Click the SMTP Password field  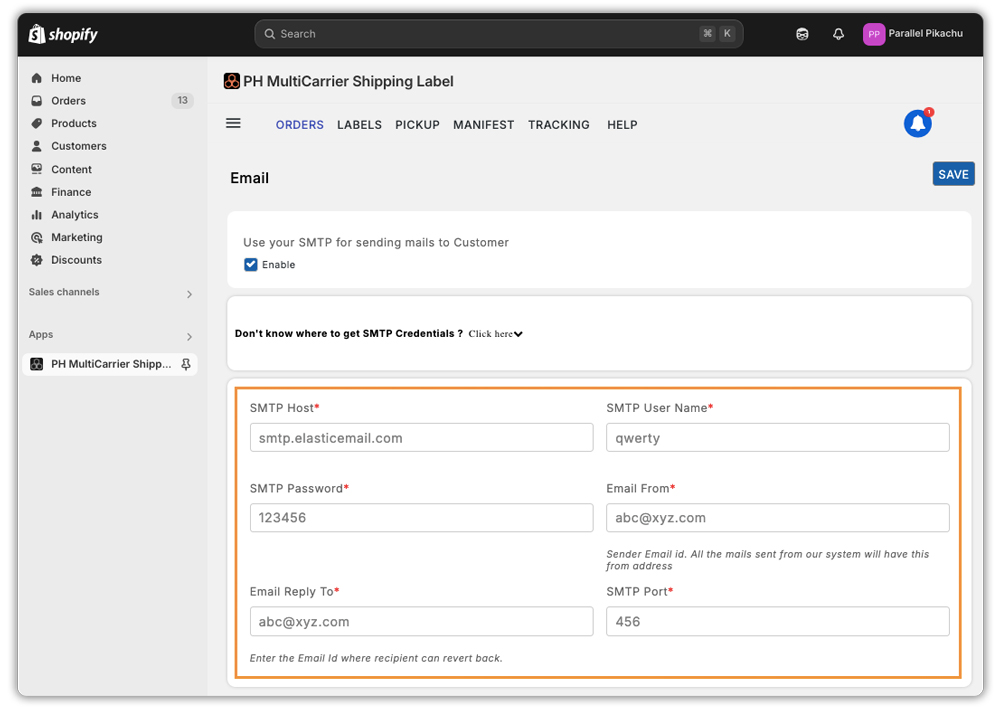point(422,517)
